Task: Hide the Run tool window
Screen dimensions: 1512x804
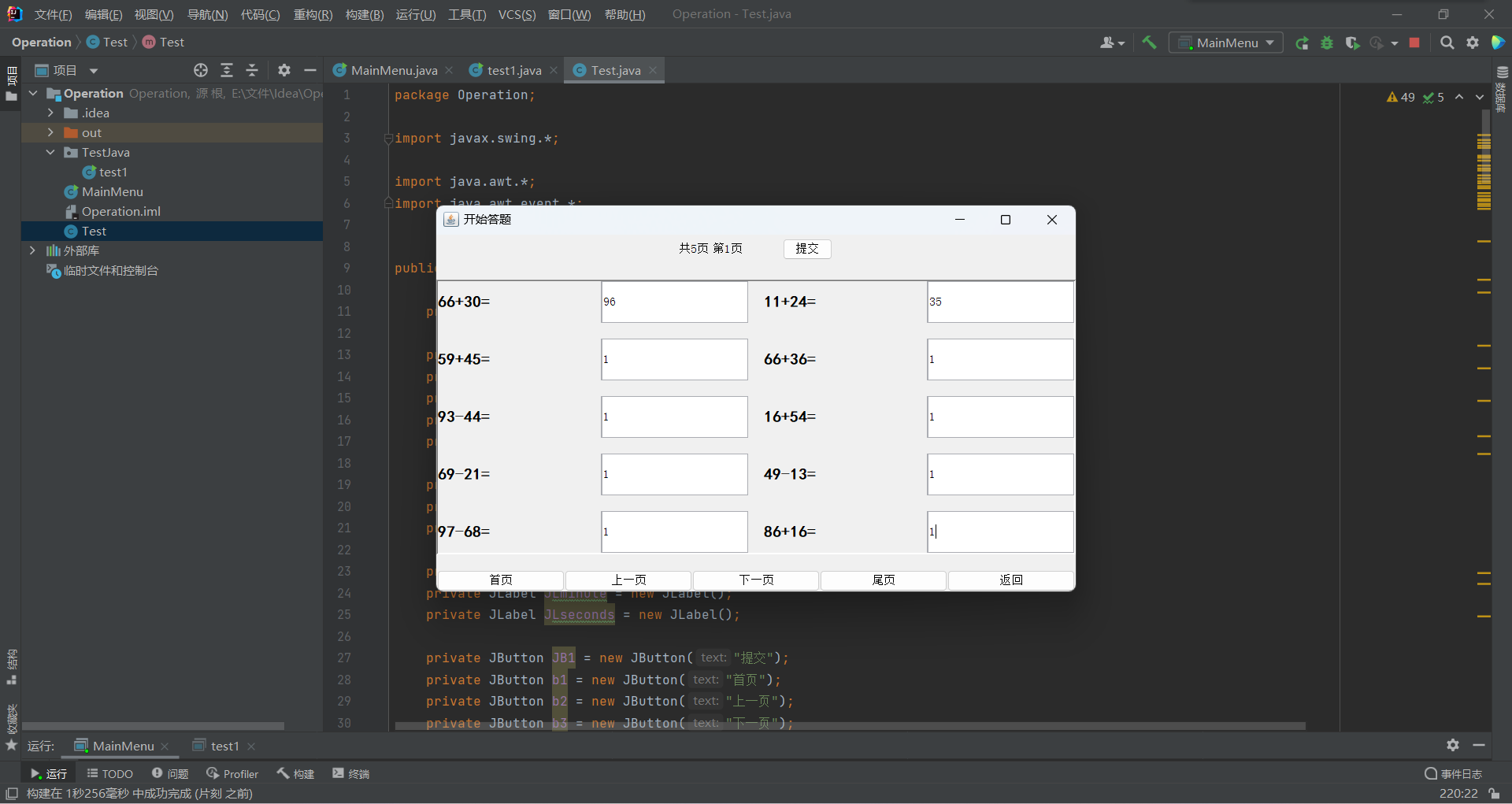Action: coord(1479,745)
